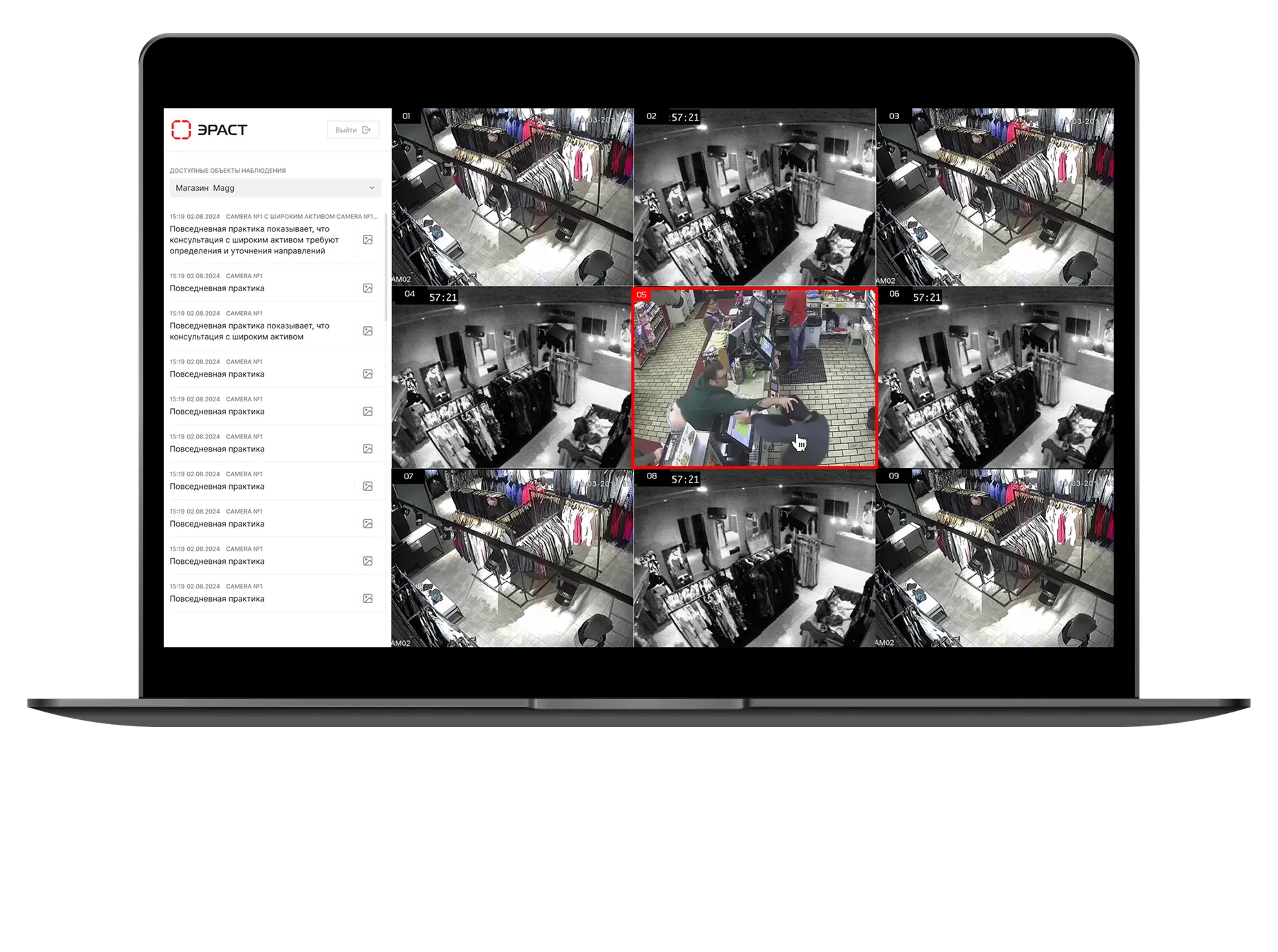Open image icon of the last event entry

368,599
